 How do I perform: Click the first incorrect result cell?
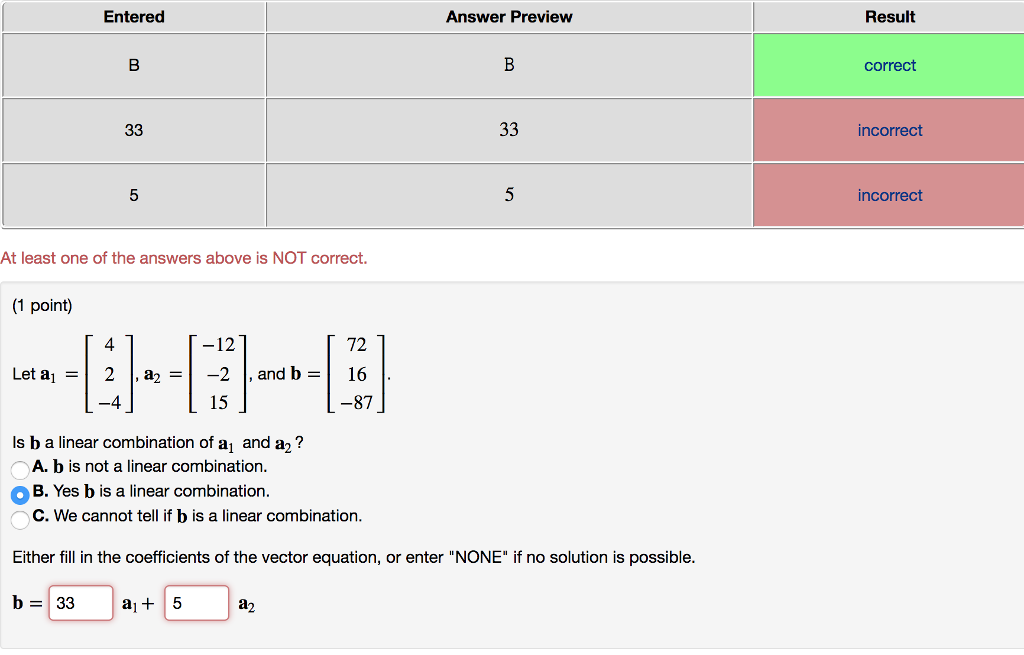[890, 129]
